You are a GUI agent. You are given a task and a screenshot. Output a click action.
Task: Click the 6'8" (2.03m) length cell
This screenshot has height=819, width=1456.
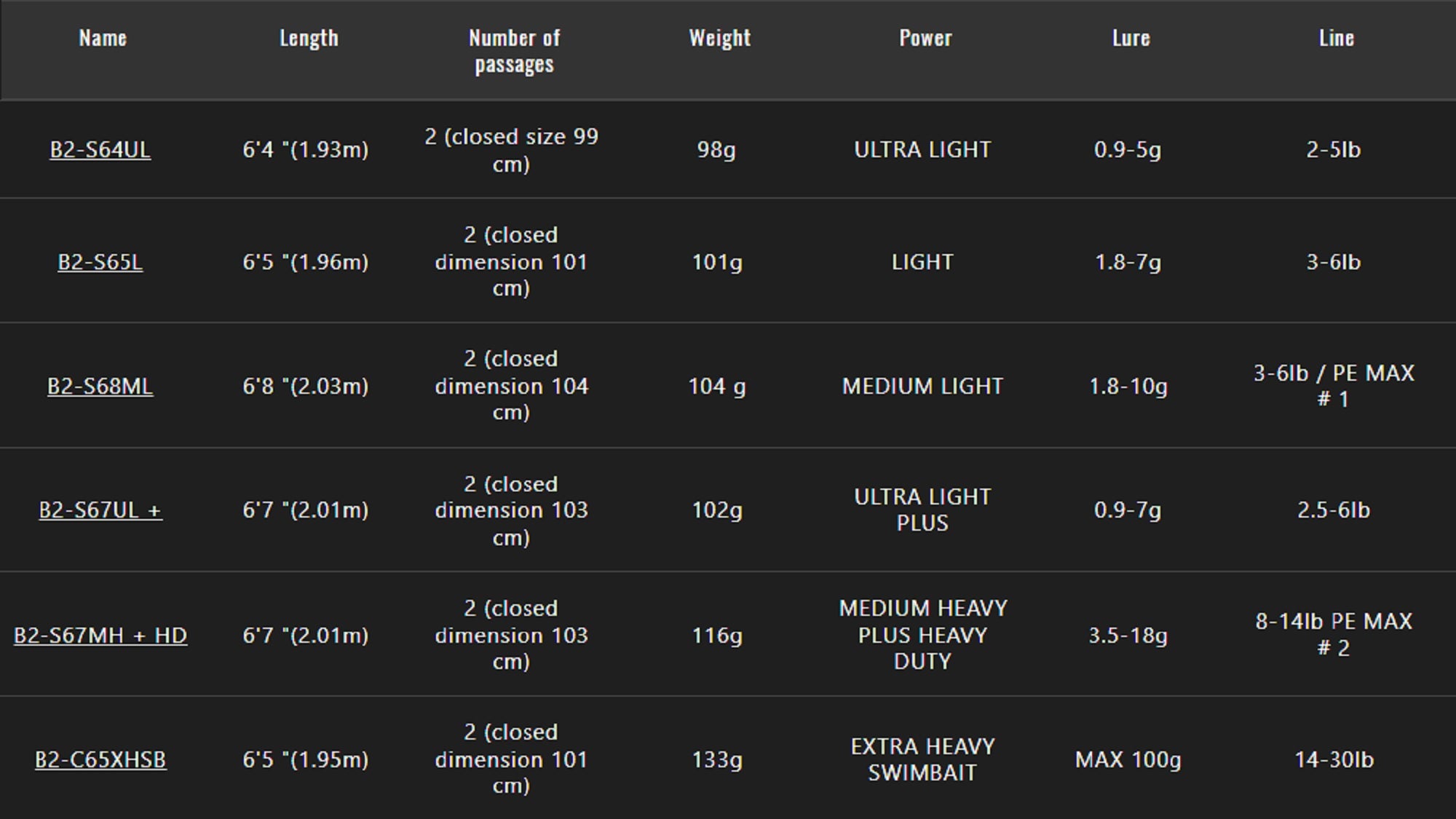pyautogui.click(x=306, y=387)
